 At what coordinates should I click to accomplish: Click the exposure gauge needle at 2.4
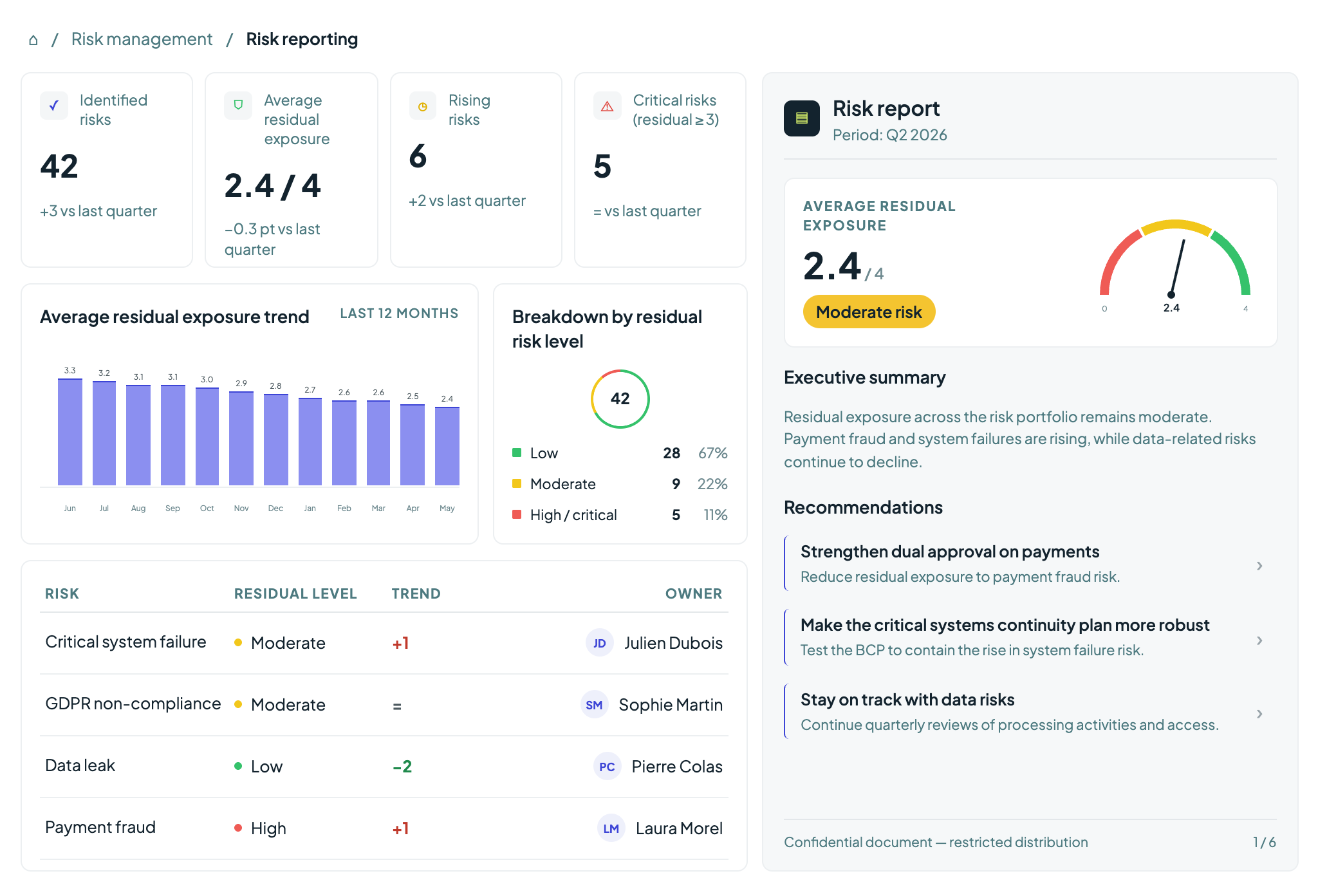pos(1178,267)
